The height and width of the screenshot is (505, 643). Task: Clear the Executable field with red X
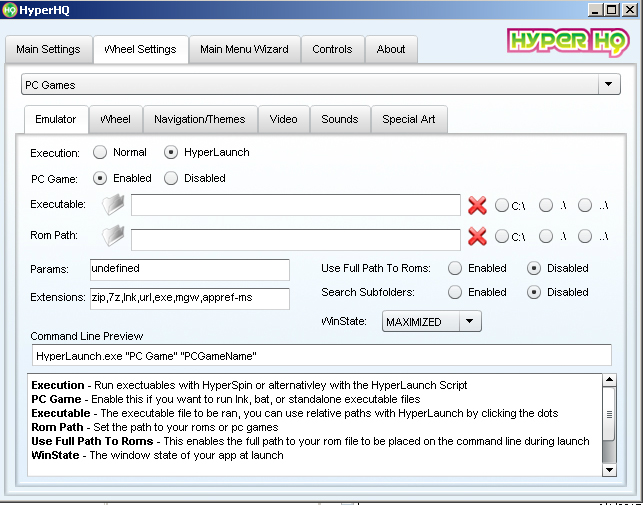(477, 205)
